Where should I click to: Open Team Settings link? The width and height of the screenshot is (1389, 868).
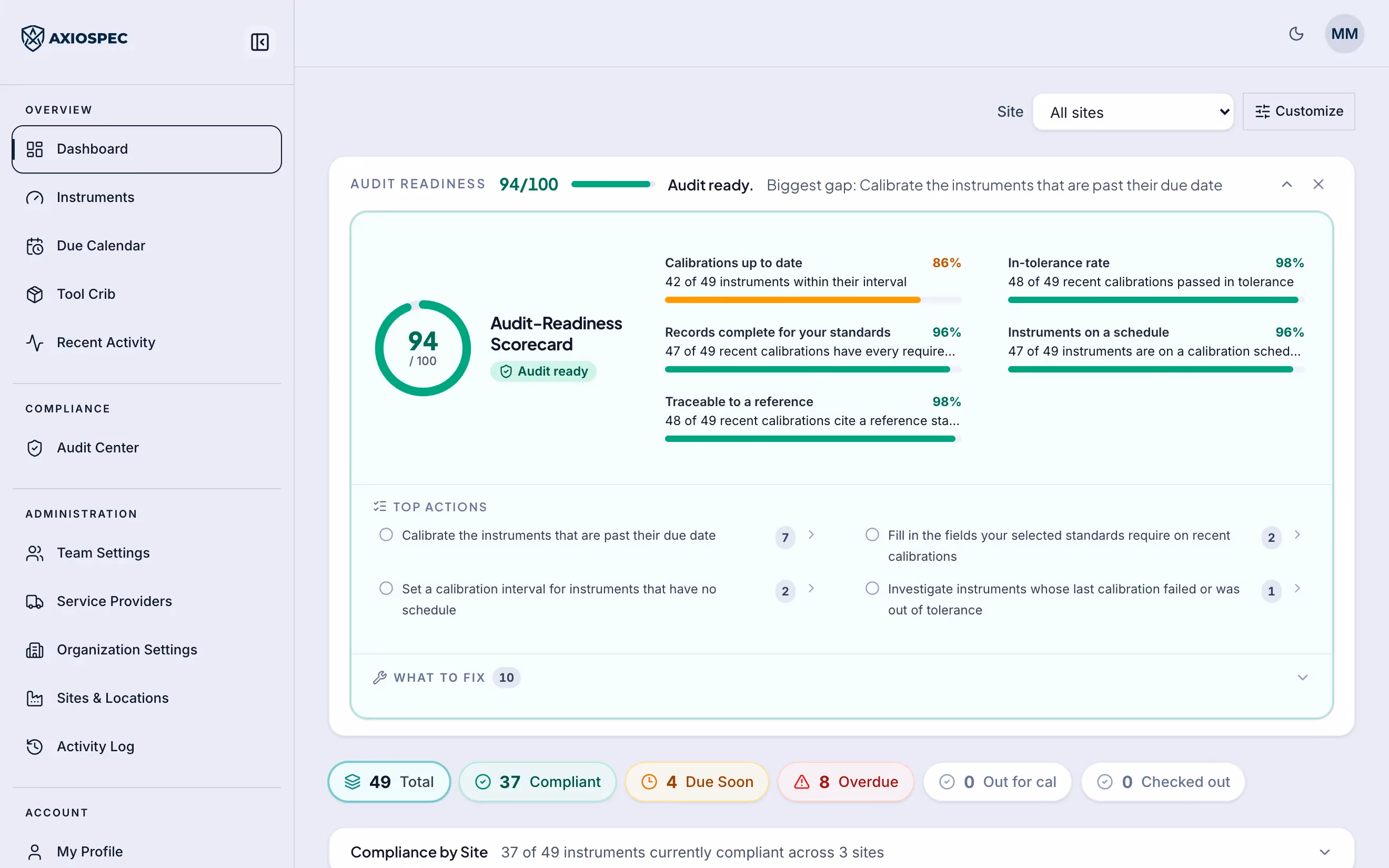(x=146, y=553)
